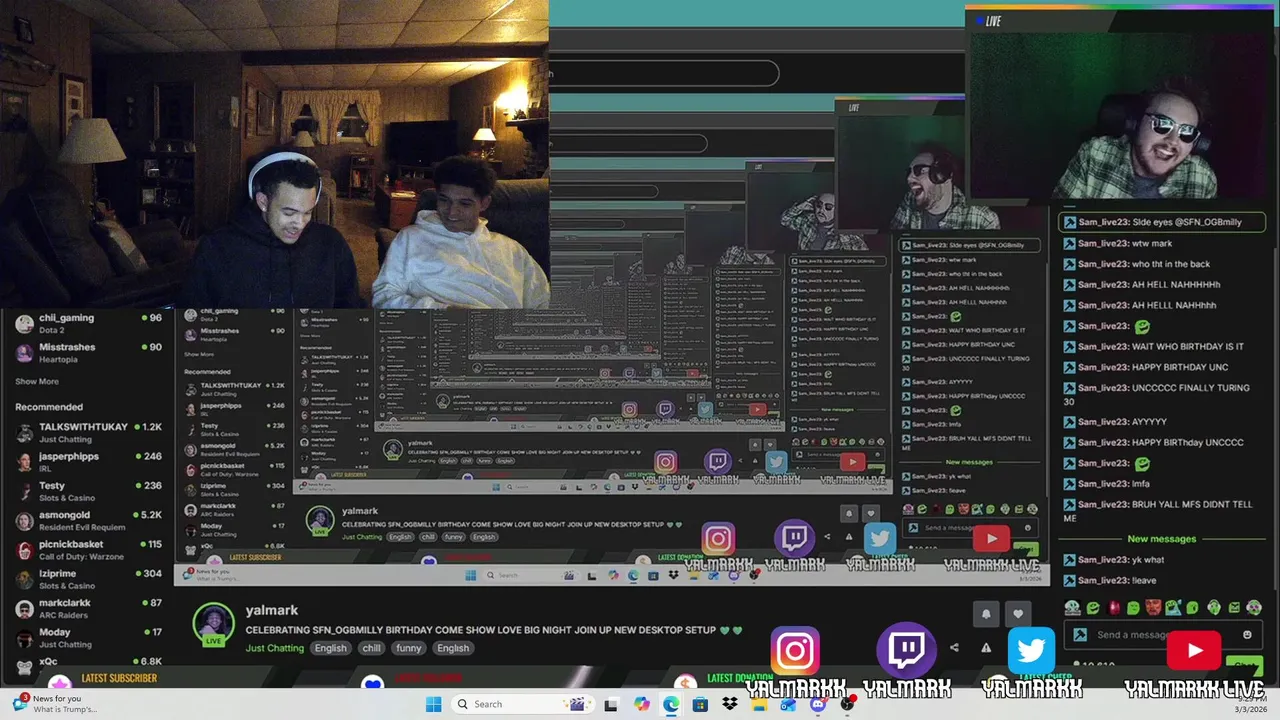Screen dimensions: 1280x720
Task: Open the Just Chatting category link
Action: tap(274, 648)
